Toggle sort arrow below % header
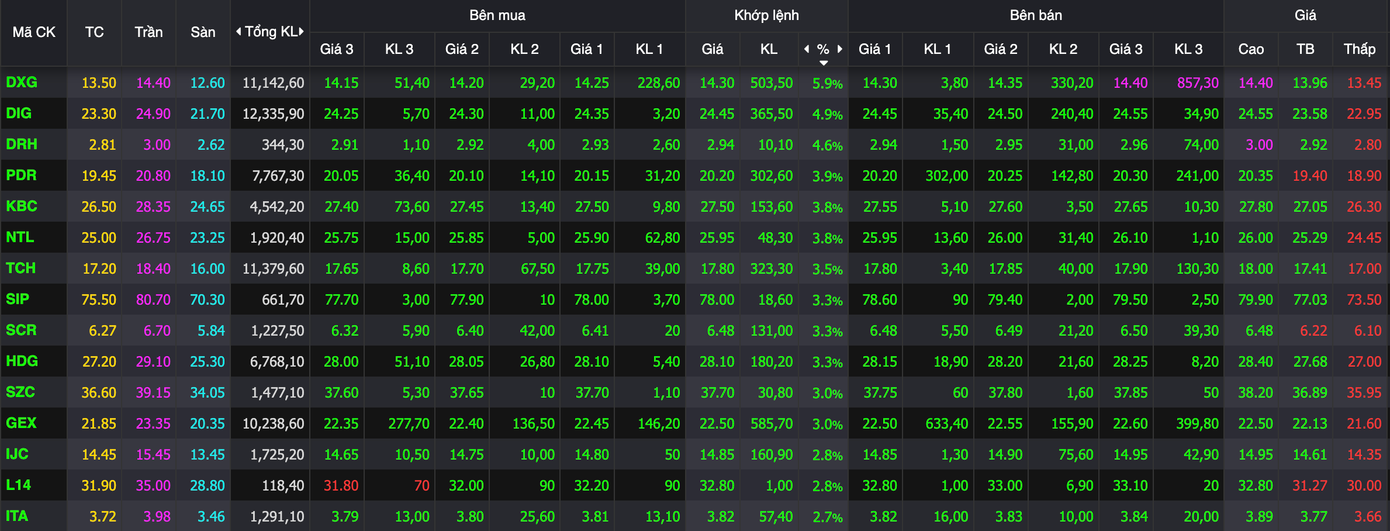Screen dimensions: 1390x531 click(x=823, y=63)
